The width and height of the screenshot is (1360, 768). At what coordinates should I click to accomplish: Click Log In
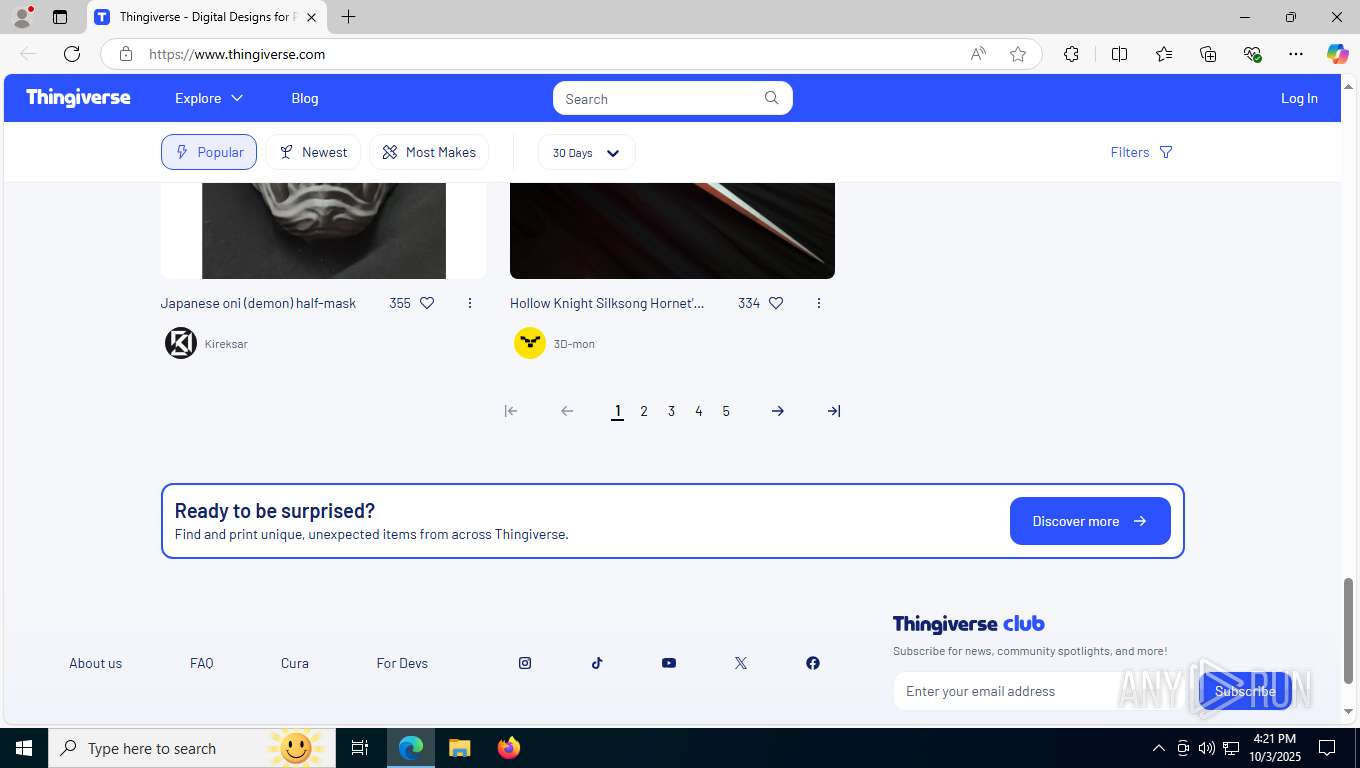point(1299,98)
